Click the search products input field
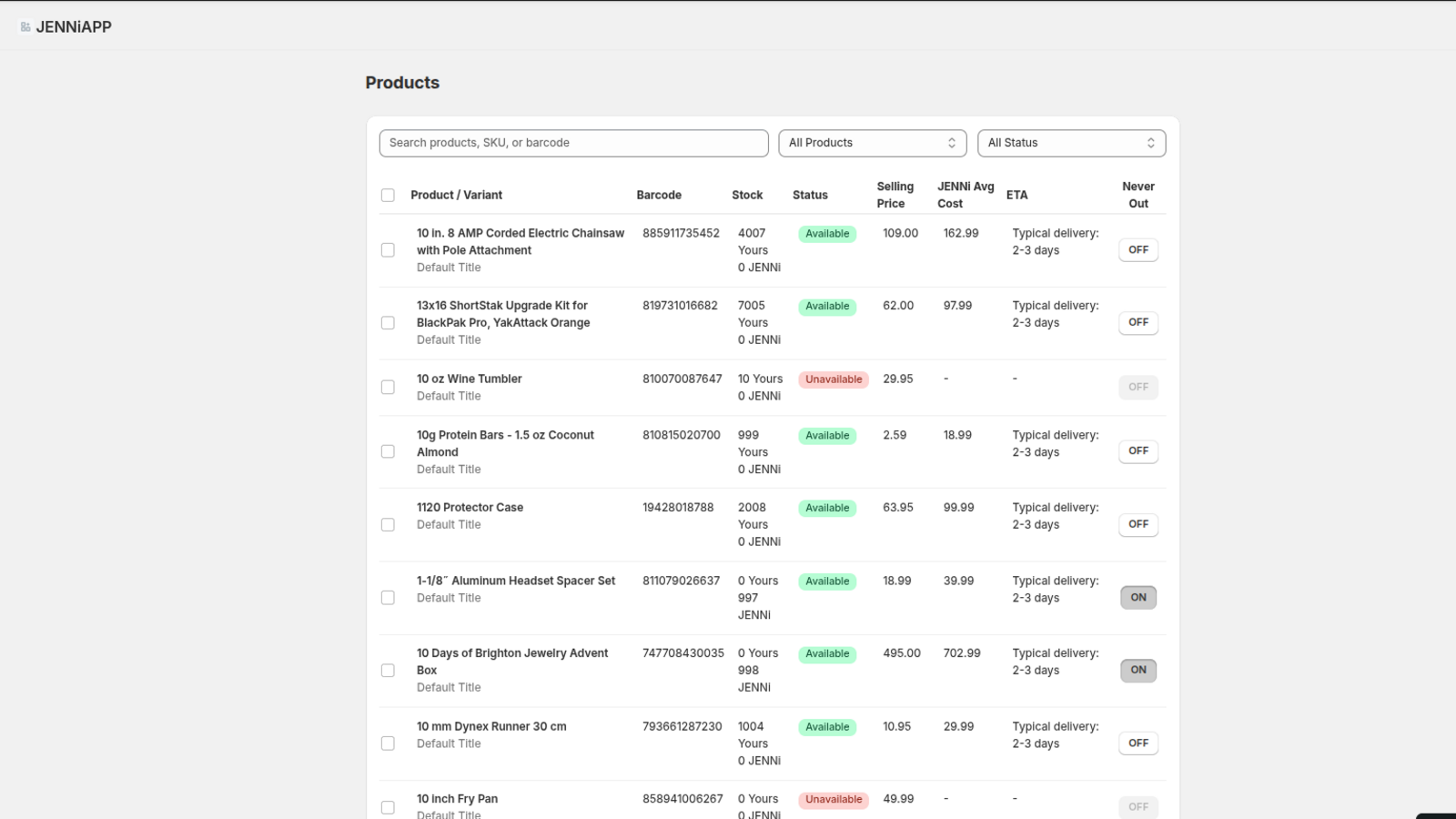 [x=572, y=143]
